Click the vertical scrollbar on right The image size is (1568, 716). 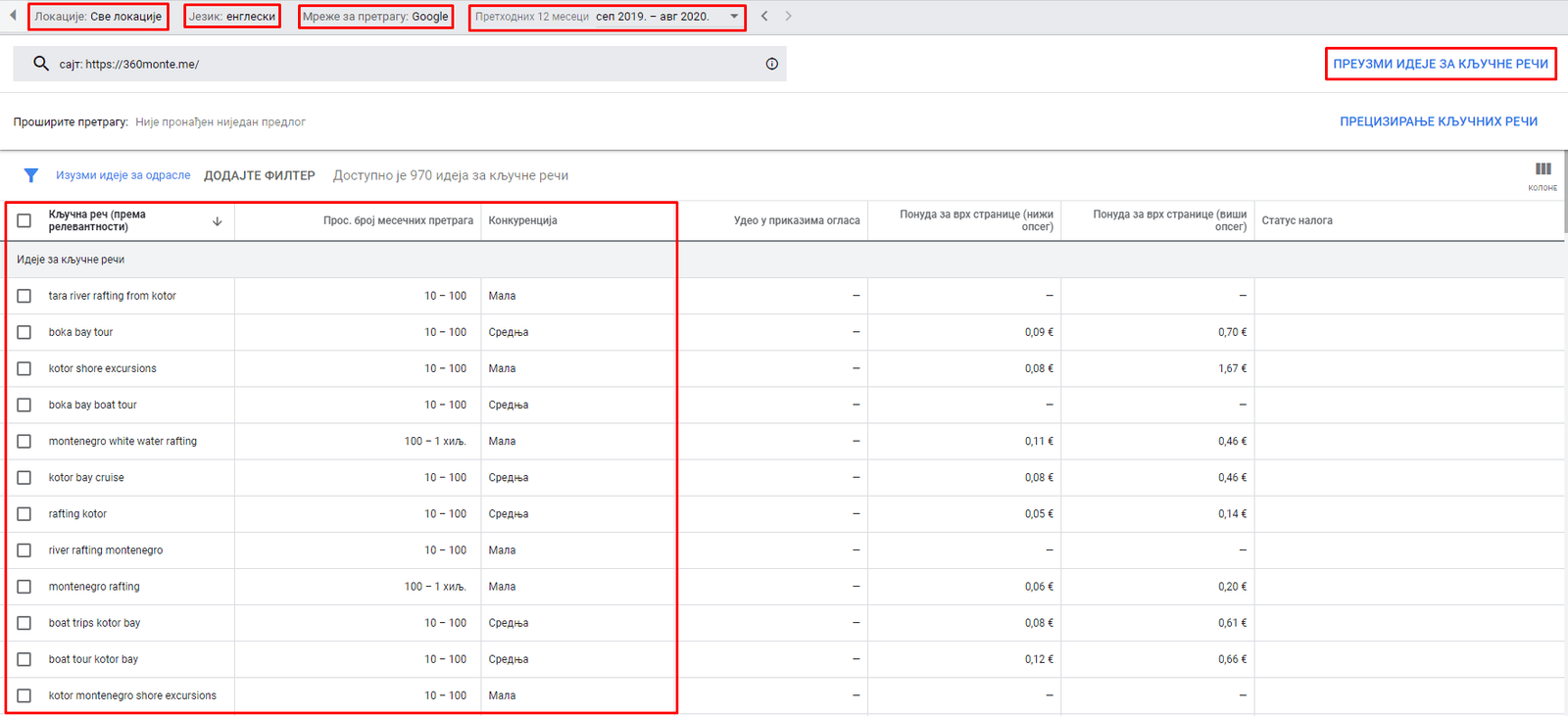point(1565,191)
